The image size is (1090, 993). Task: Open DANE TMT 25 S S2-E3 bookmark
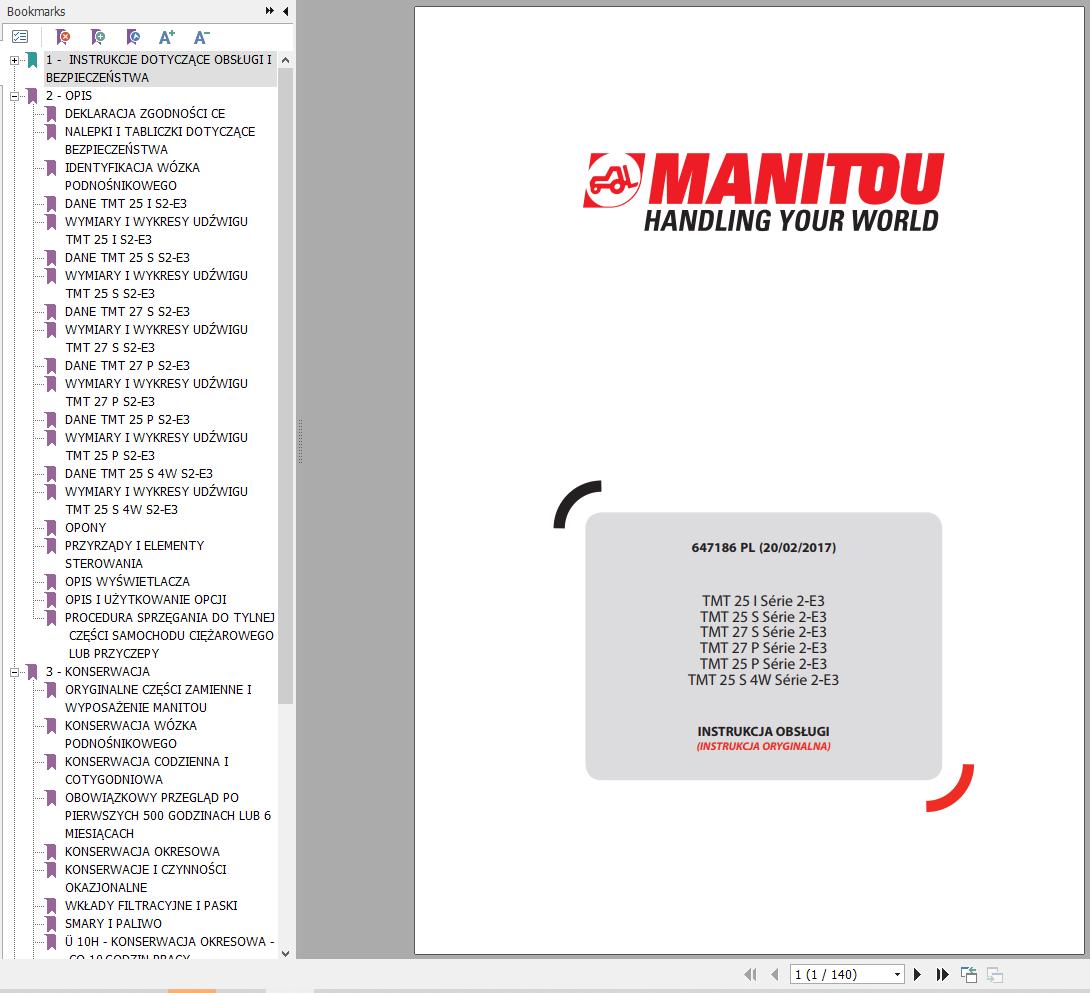(x=127, y=258)
